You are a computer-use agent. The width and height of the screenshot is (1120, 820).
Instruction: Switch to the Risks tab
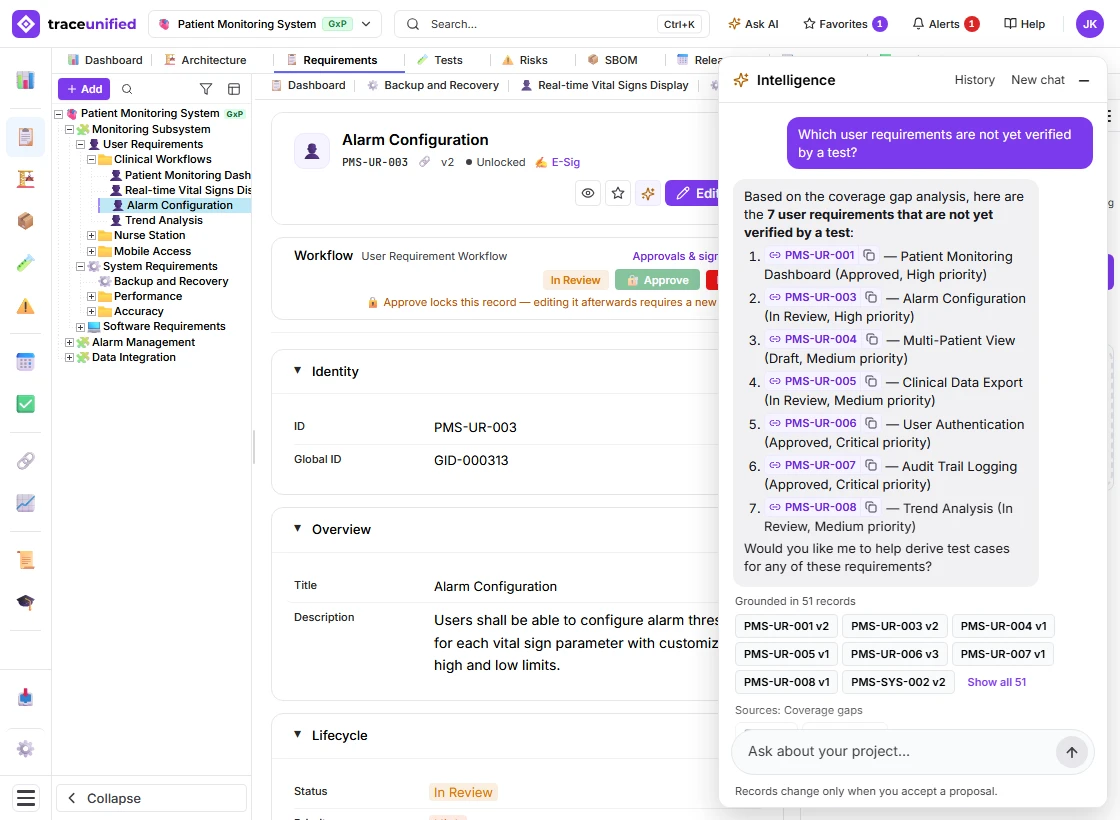(525, 60)
